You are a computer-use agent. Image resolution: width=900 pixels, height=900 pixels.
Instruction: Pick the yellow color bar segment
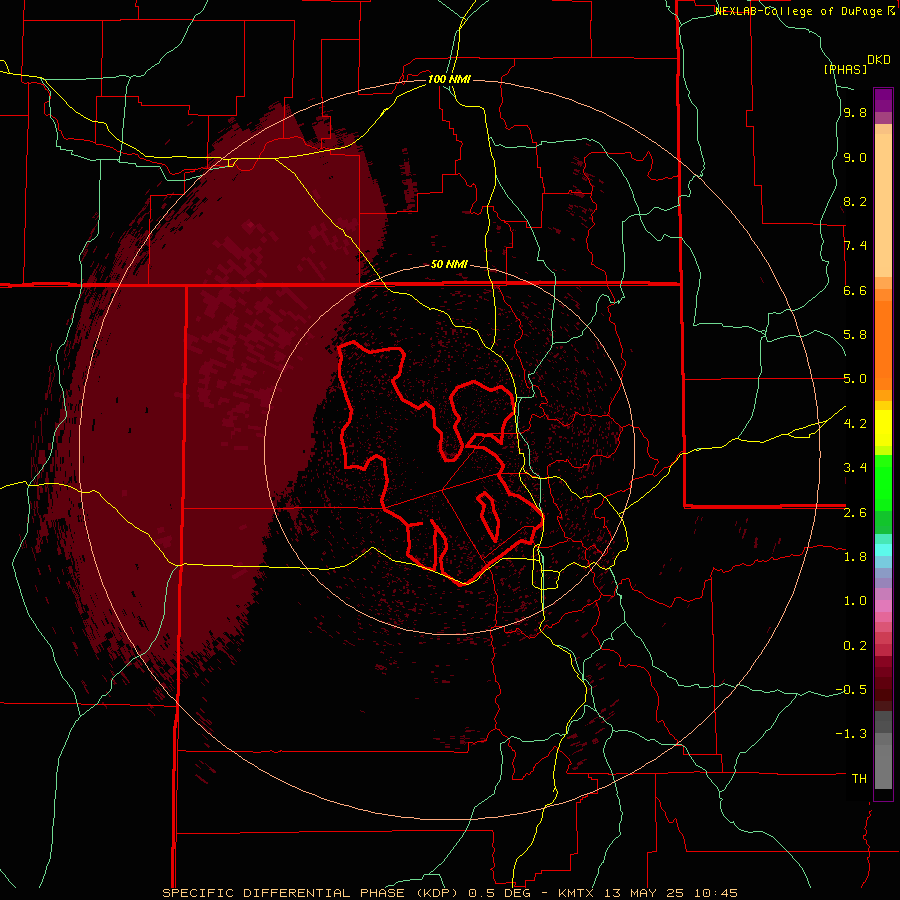click(883, 428)
